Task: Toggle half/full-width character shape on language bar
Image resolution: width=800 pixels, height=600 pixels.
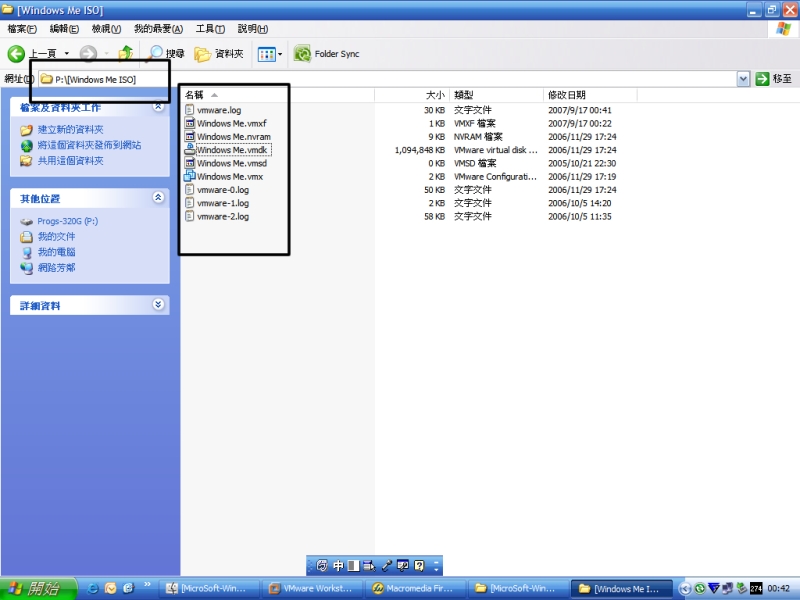Action: click(354, 565)
